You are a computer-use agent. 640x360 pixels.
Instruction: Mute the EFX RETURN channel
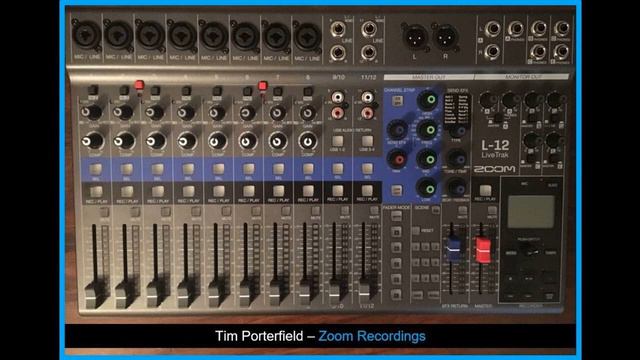coord(462,210)
